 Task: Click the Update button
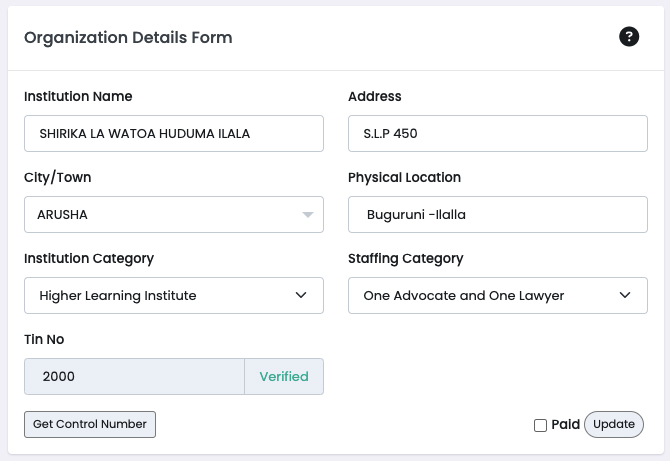[614, 424]
